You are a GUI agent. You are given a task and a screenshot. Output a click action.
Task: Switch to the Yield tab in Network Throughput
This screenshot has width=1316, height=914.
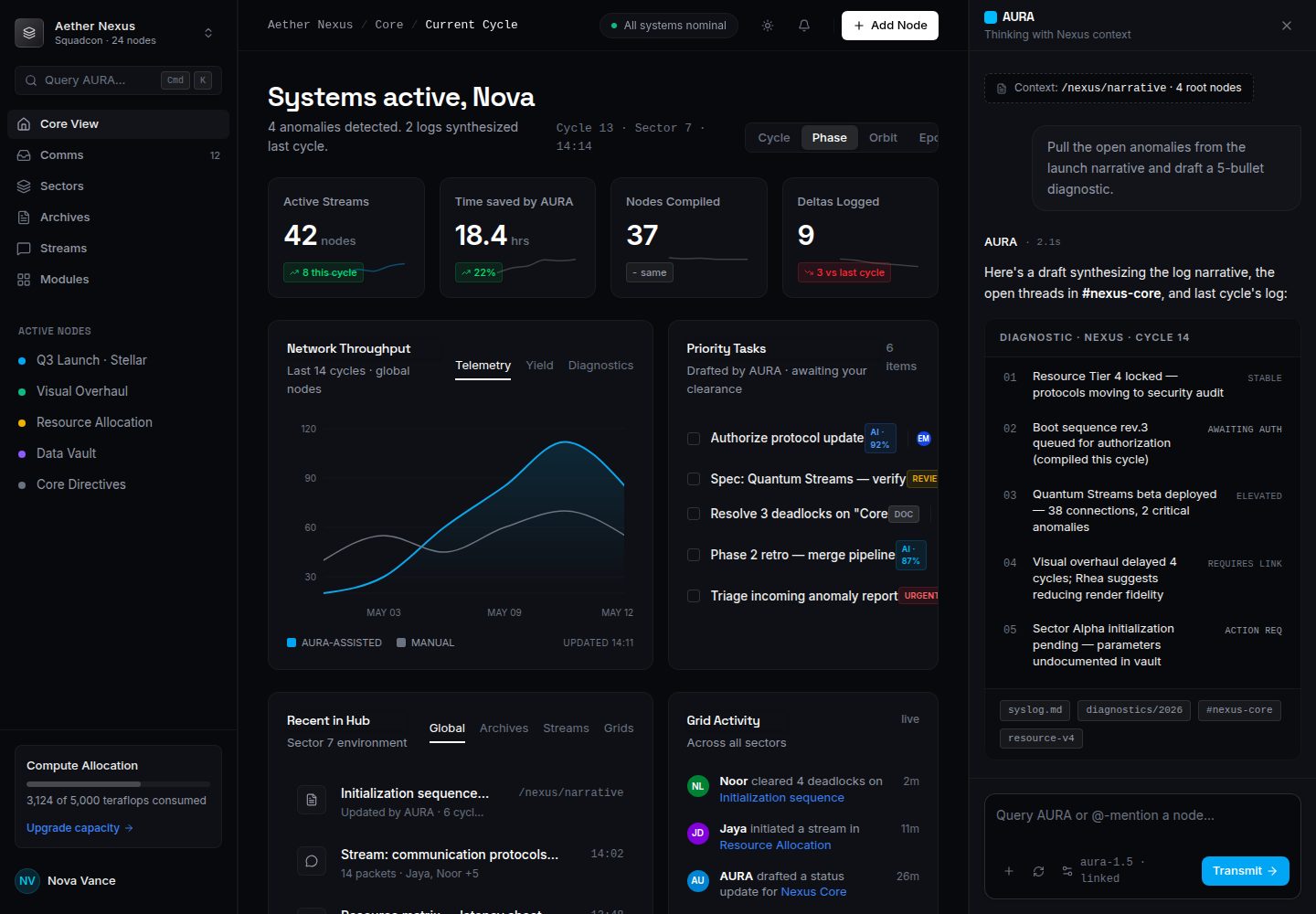coord(539,366)
